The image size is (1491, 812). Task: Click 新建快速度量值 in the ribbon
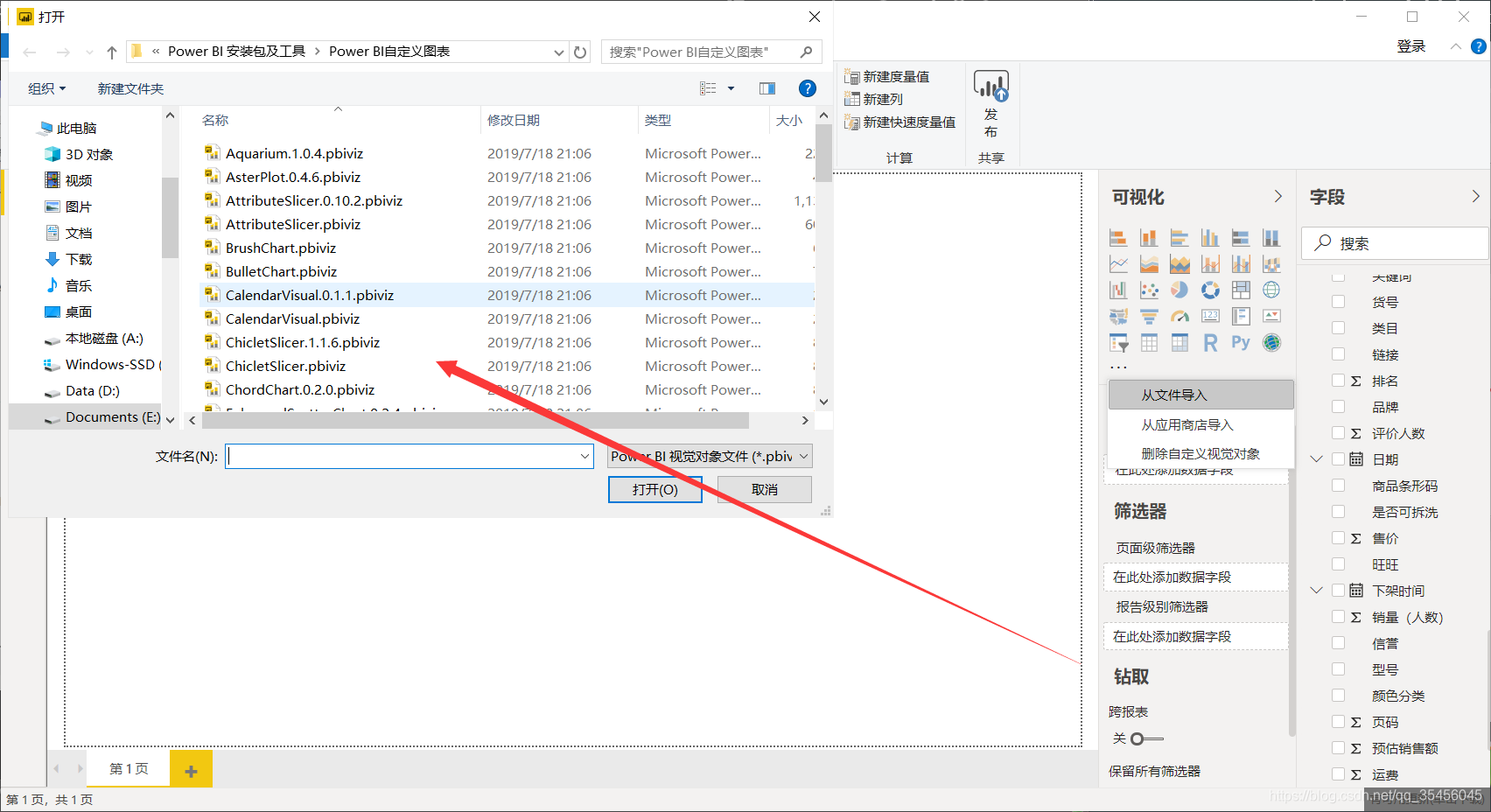[x=900, y=122]
